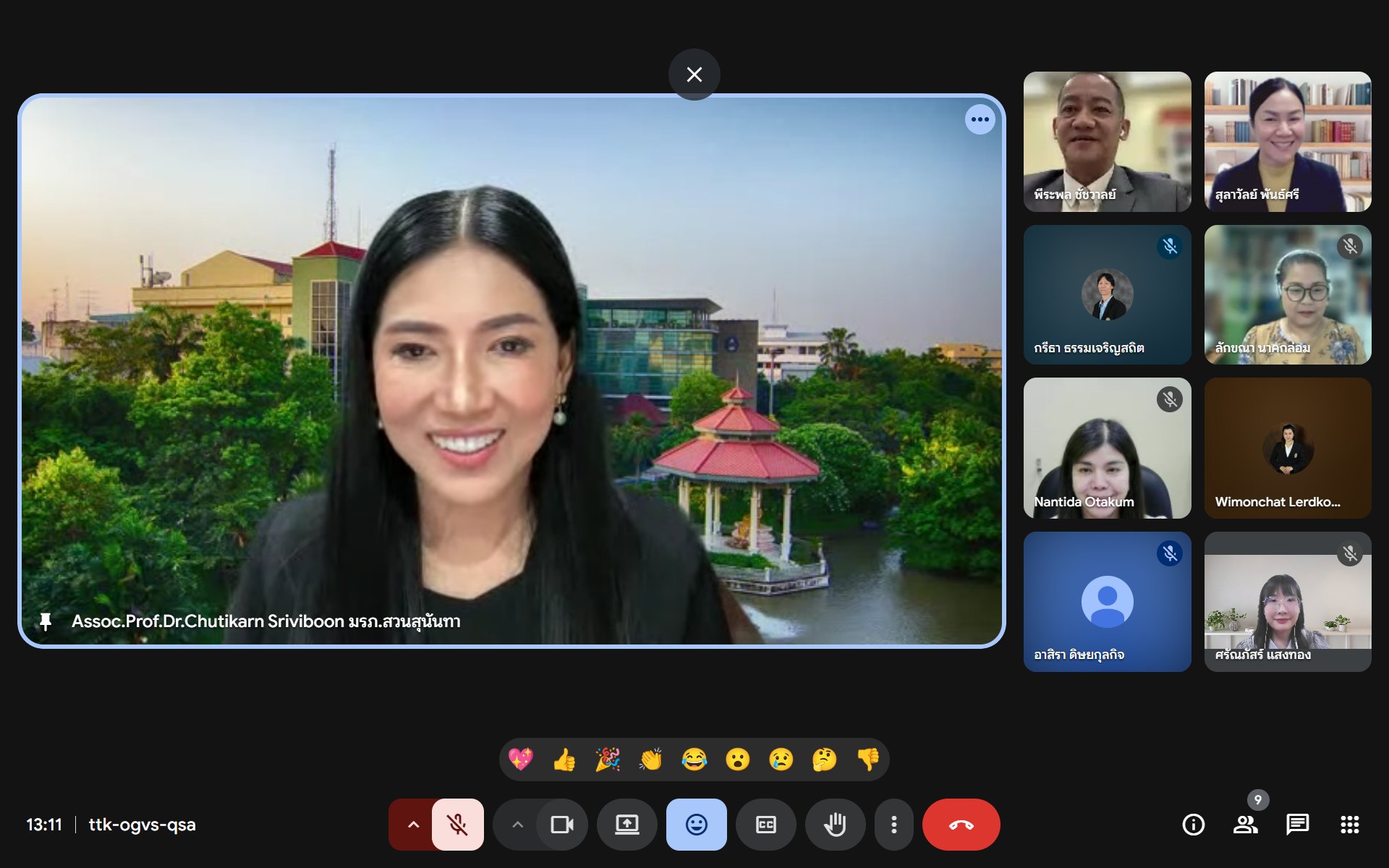Leave the call with red hangup button
Viewport: 1389px width, 868px height.
click(x=961, y=825)
